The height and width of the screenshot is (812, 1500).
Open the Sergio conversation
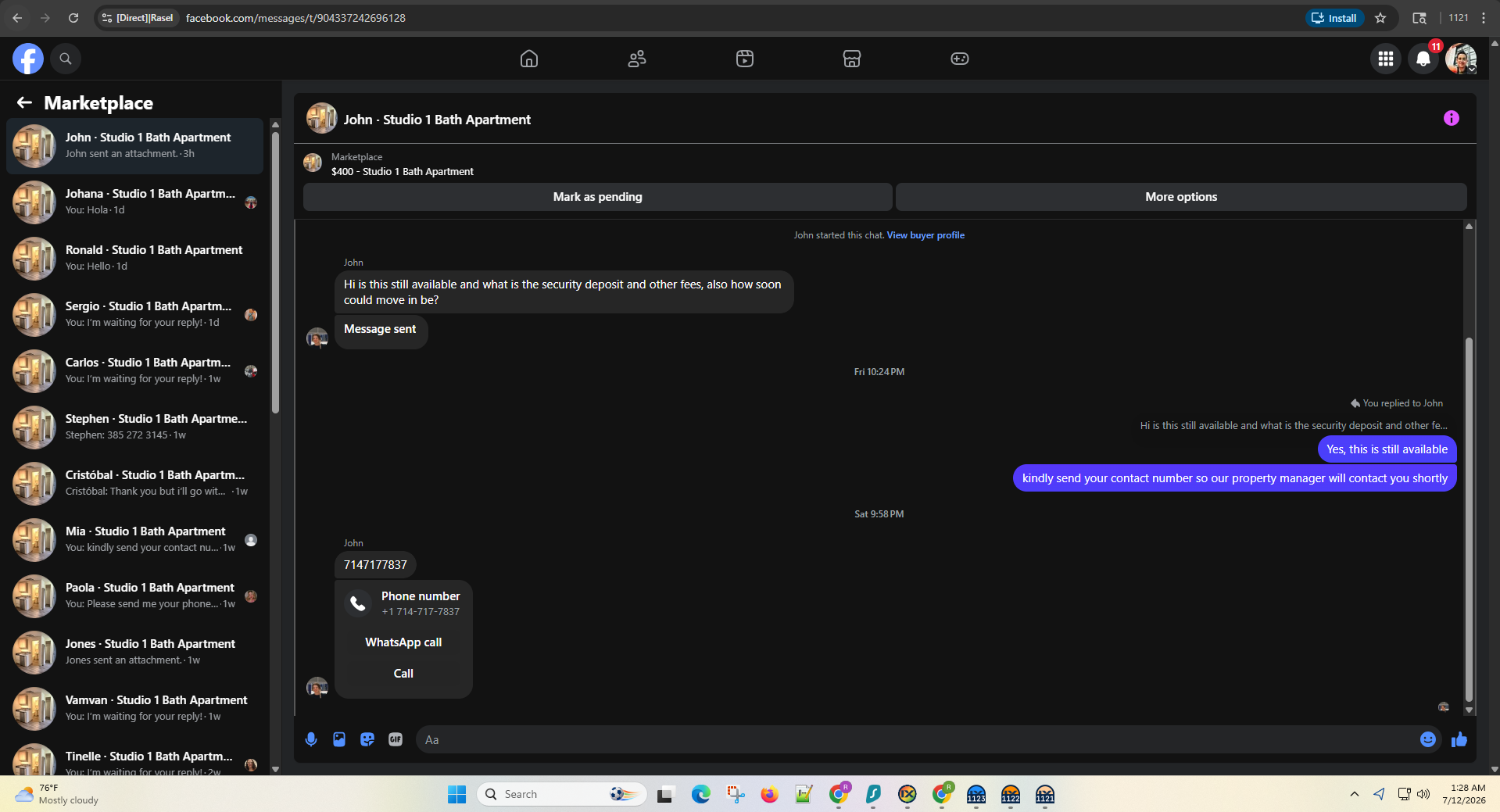134,315
